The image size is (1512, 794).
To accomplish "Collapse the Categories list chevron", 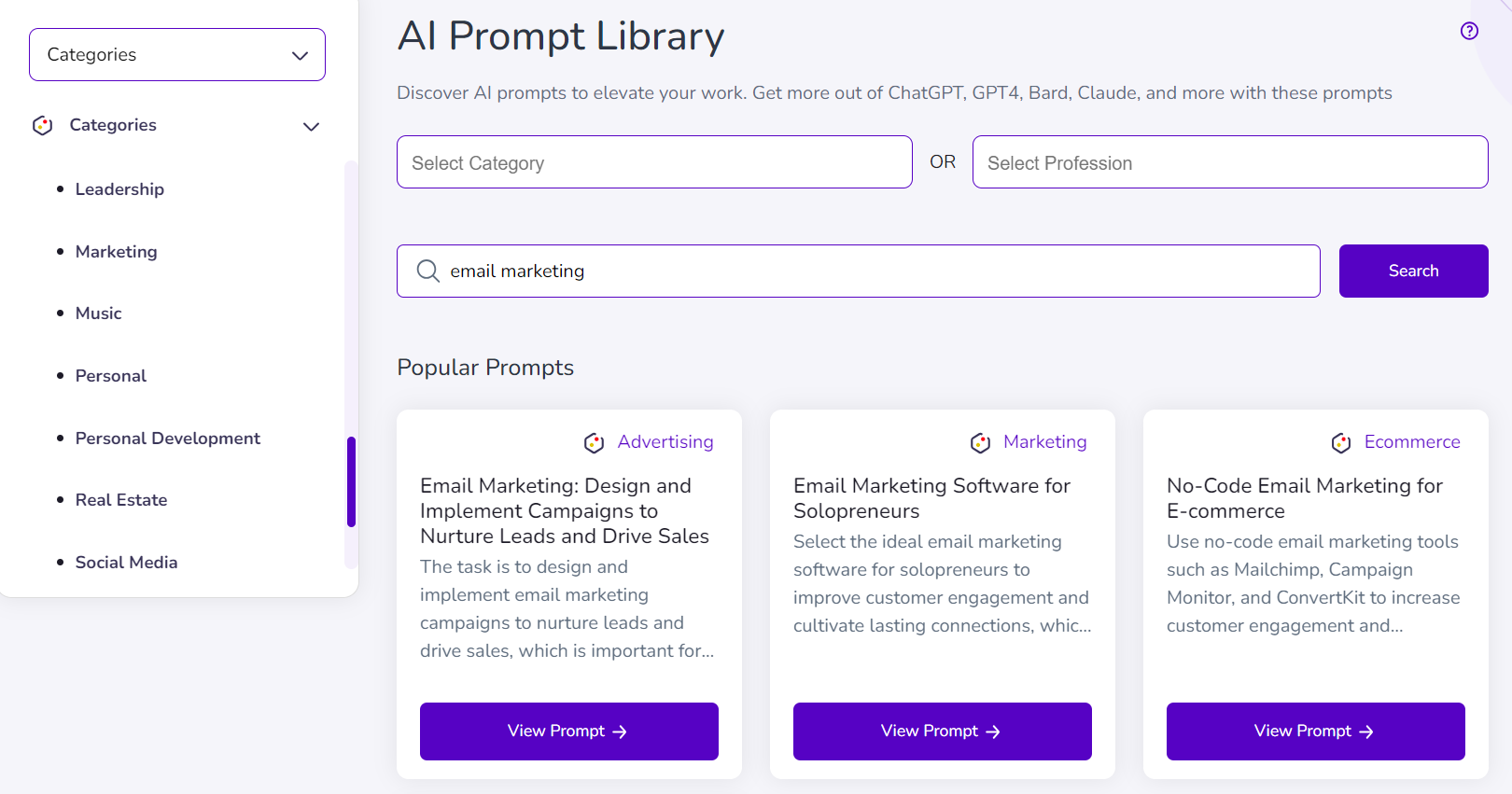I will (x=311, y=126).
